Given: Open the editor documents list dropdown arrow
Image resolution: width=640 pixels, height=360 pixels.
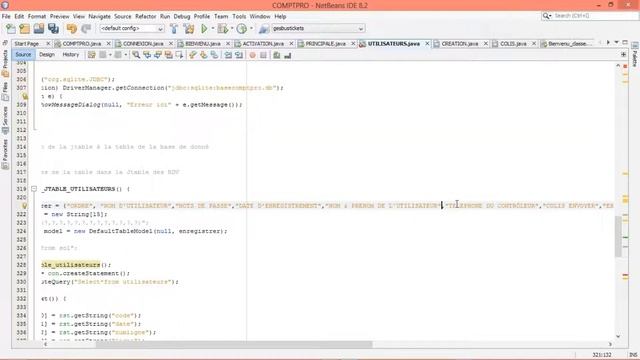Looking at the screenshot, I should pos(616,42).
